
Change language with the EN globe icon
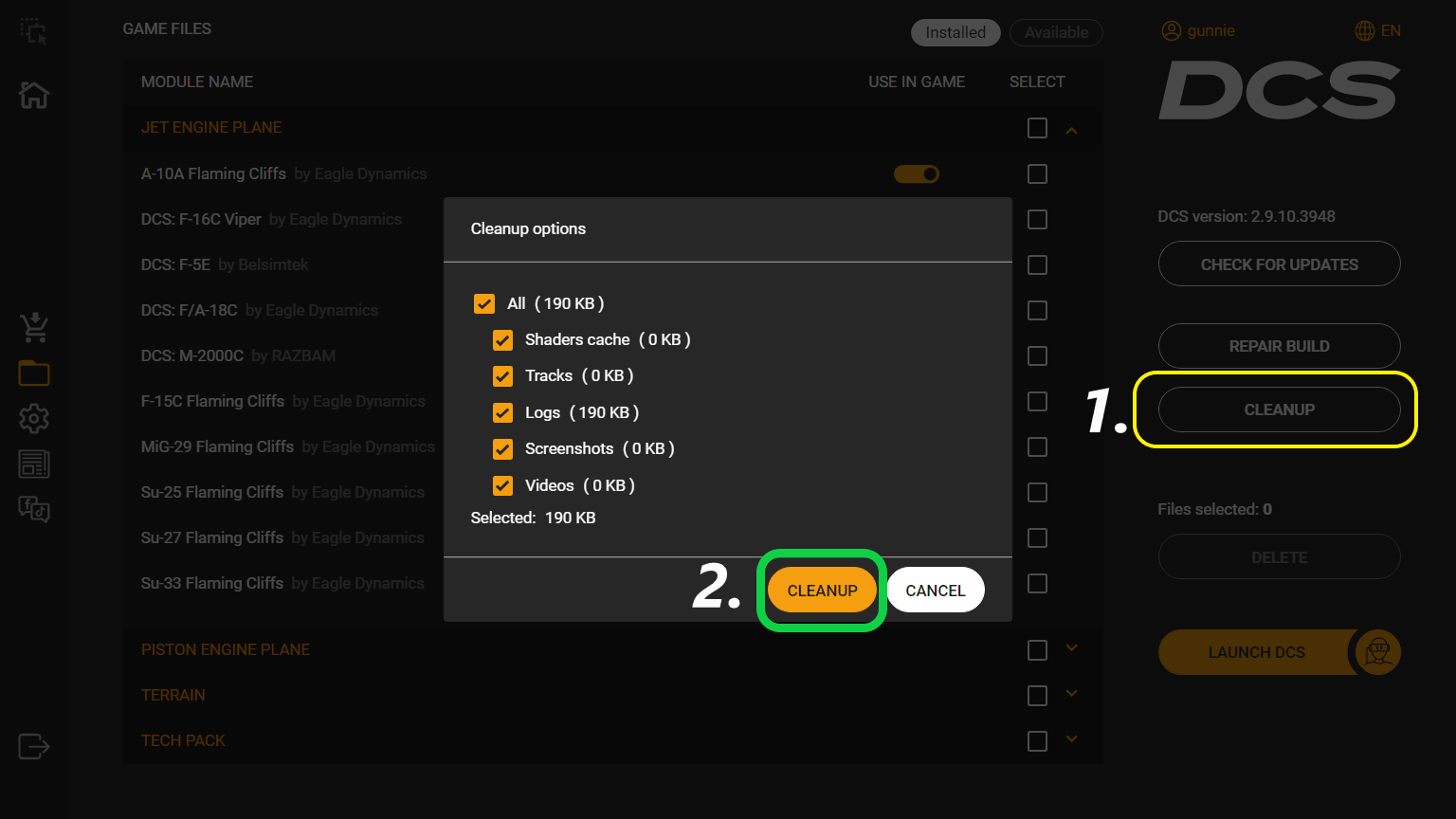coord(1363,30)
